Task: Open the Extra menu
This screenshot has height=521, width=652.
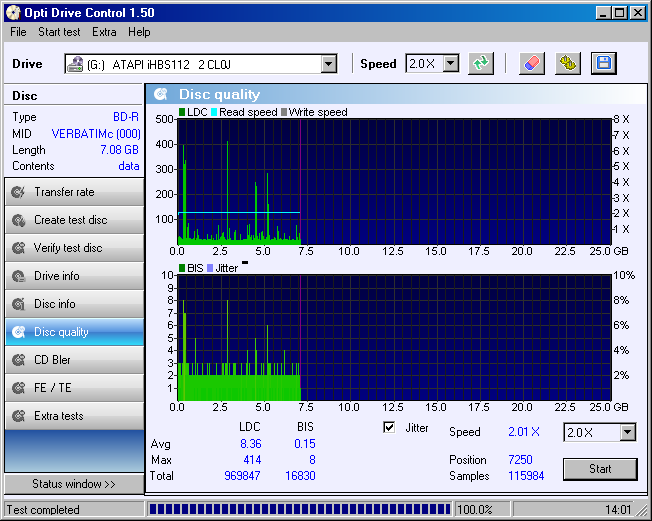Action: coord(104,32)
